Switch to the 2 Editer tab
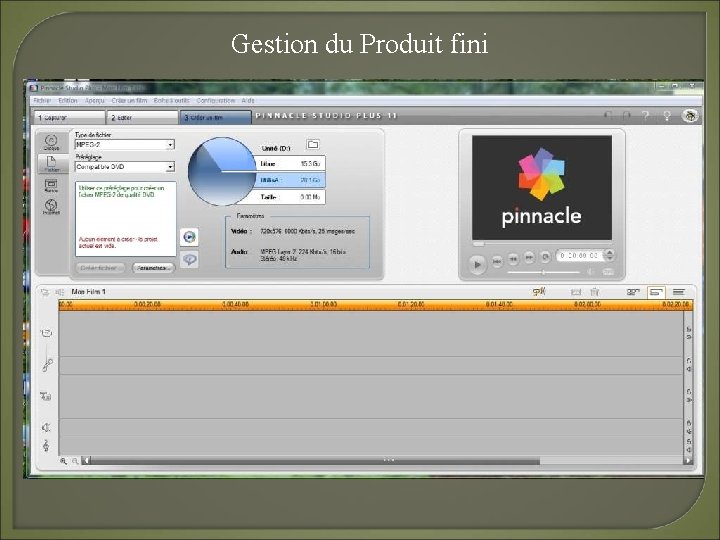 (x=142, y=118)
